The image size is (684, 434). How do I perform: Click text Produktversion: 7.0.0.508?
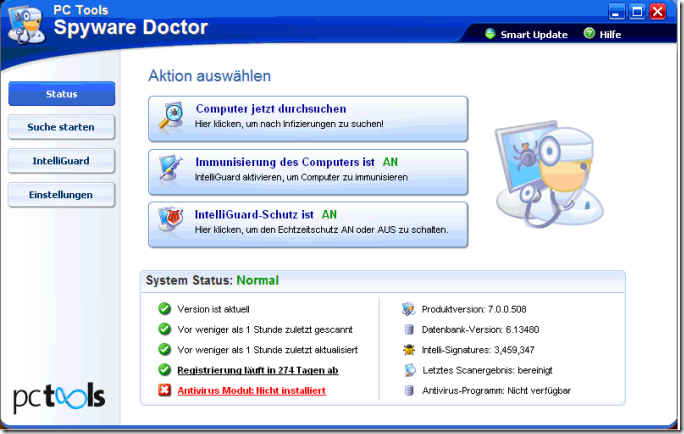coord(474,309)
